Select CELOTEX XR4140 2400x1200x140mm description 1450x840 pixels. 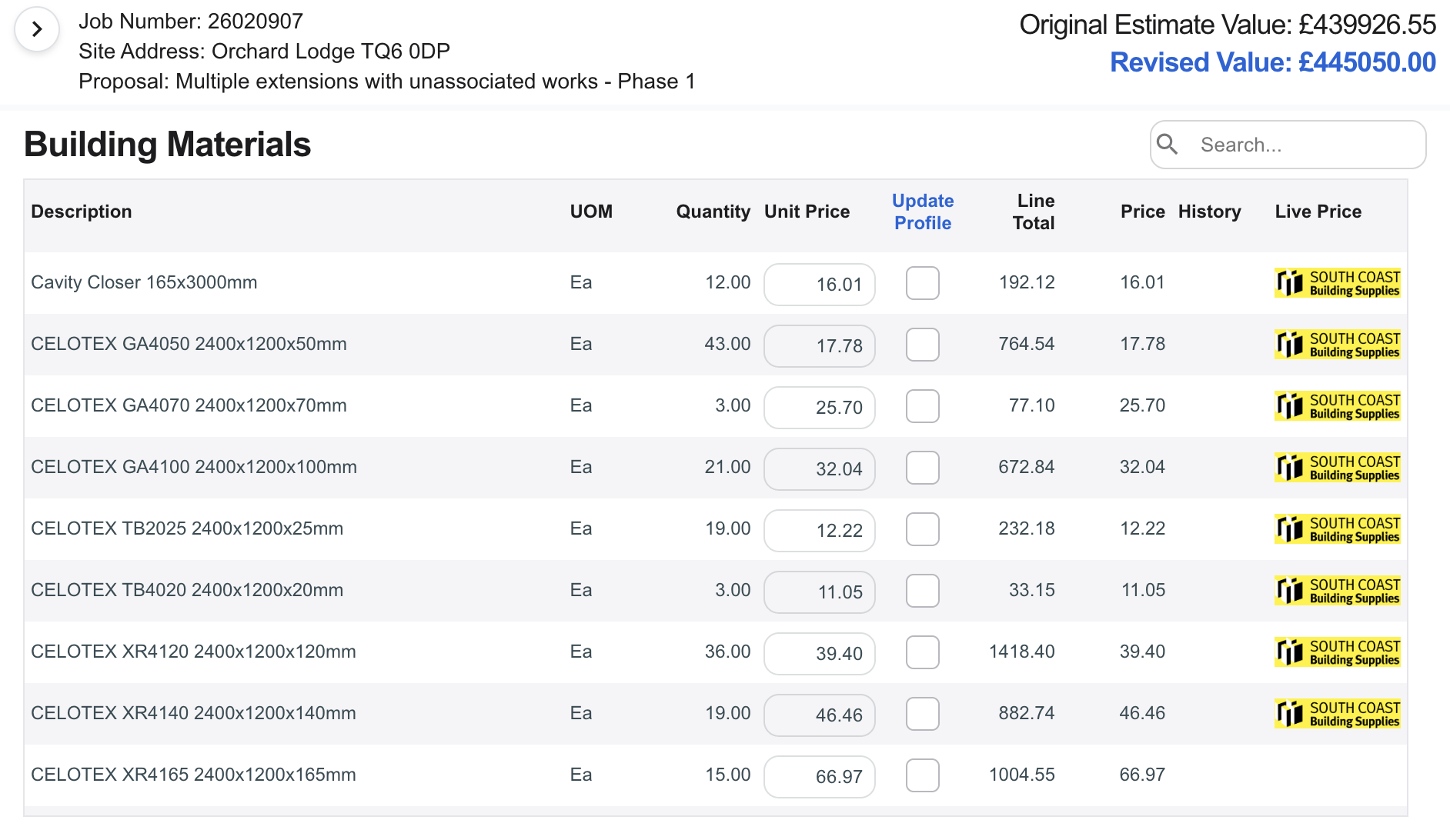(x=193, y=713)
